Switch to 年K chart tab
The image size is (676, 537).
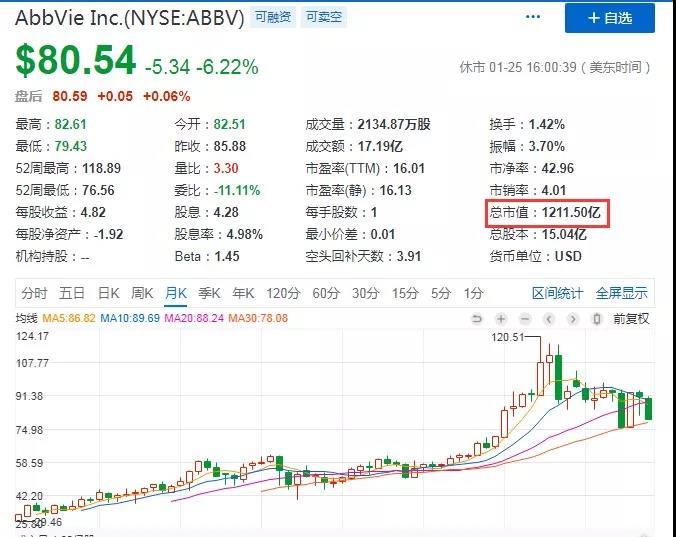243,293
